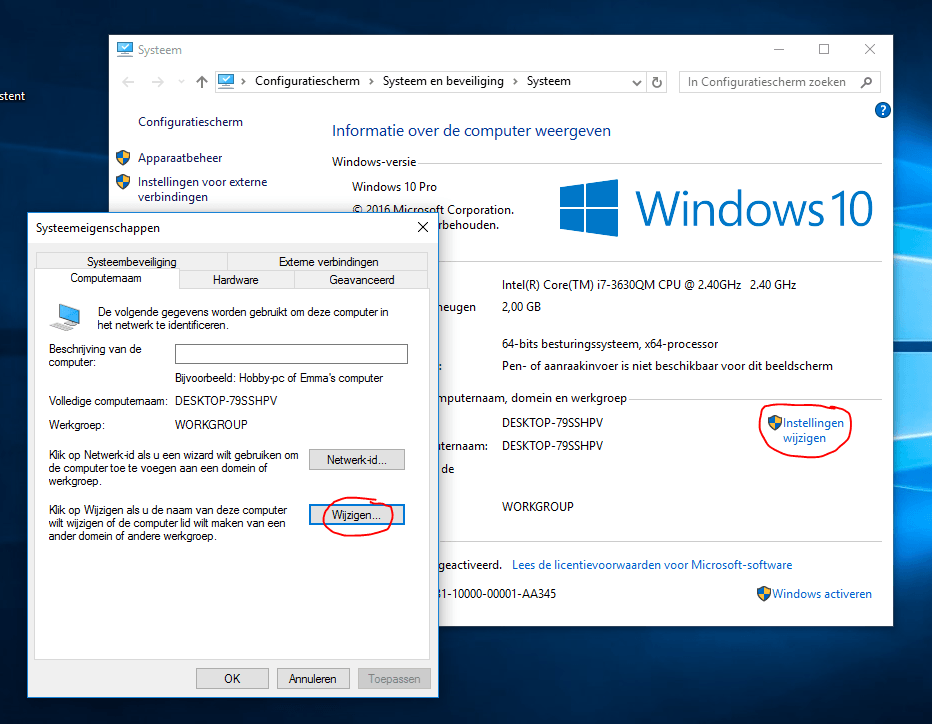
Task: Click the shield icon next to Instellingen wijzigen
Action: click(x=774, y=423)
